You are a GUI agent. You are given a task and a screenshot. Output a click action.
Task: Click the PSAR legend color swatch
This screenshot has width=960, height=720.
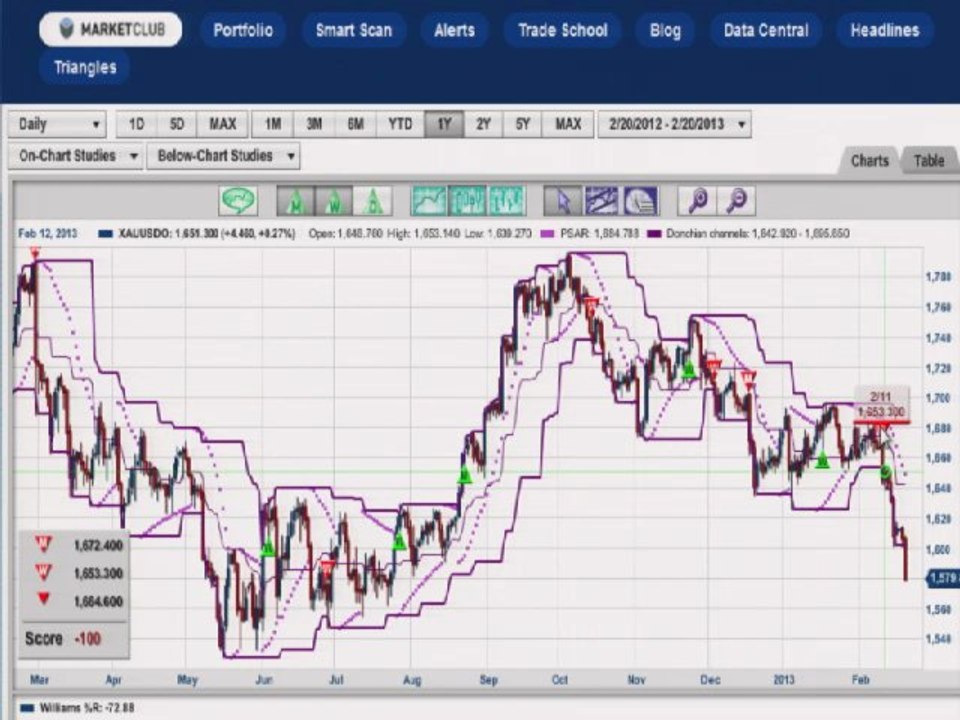pyautogui.click(x=547, y=234)
